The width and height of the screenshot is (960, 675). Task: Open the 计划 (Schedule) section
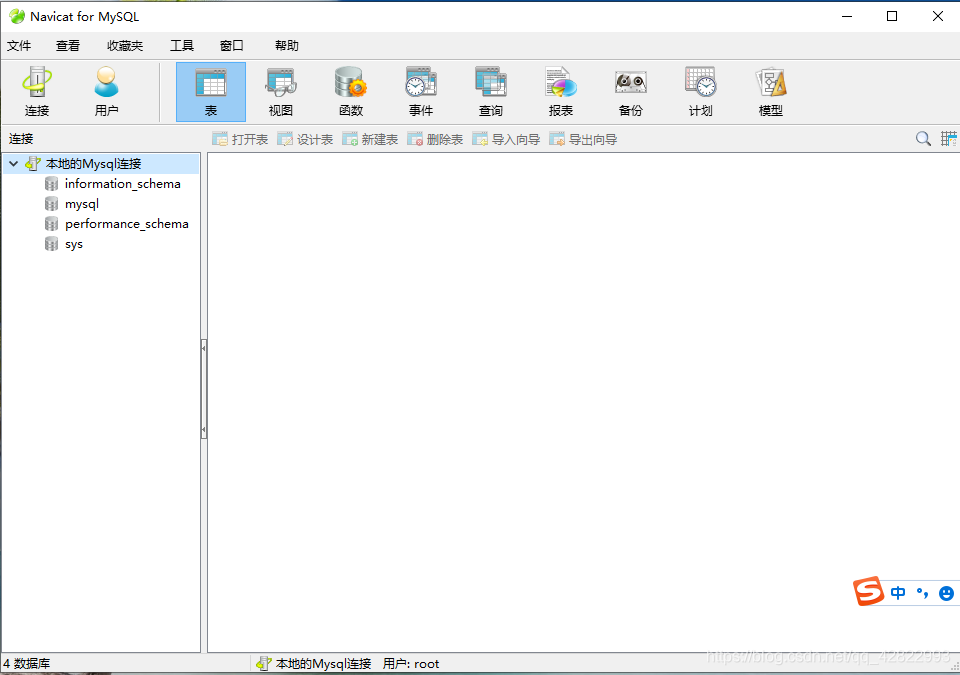click(700, 92)
